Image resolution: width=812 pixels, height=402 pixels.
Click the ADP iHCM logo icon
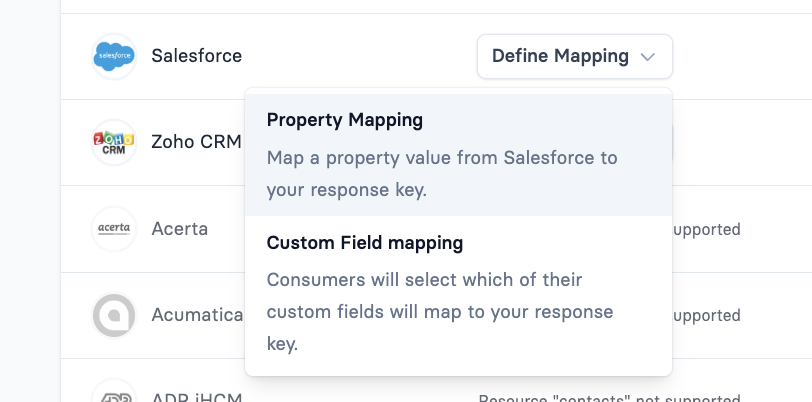click(x=113, y=392)
